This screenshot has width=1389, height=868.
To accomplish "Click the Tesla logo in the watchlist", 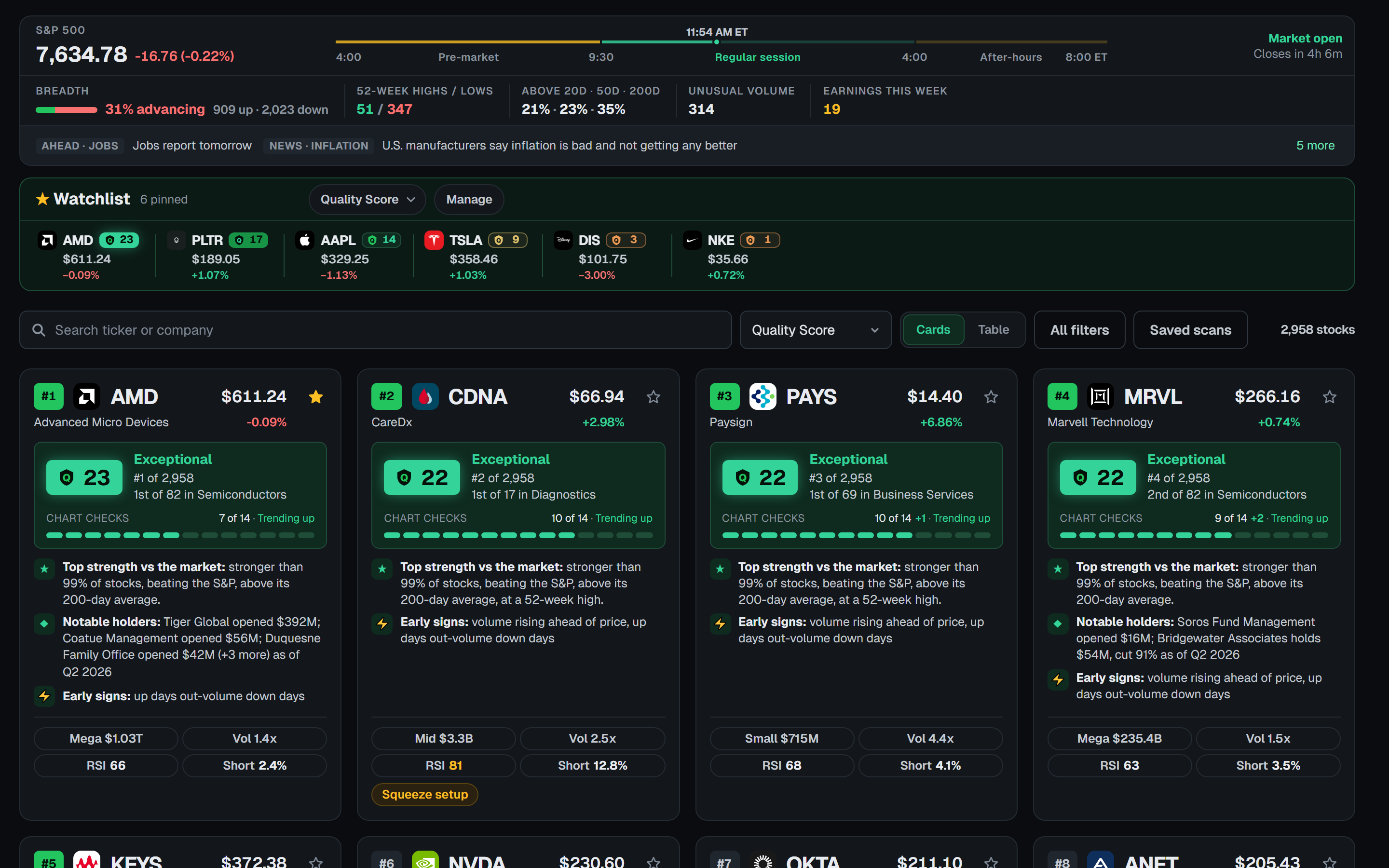I will [x=434, y=240].
